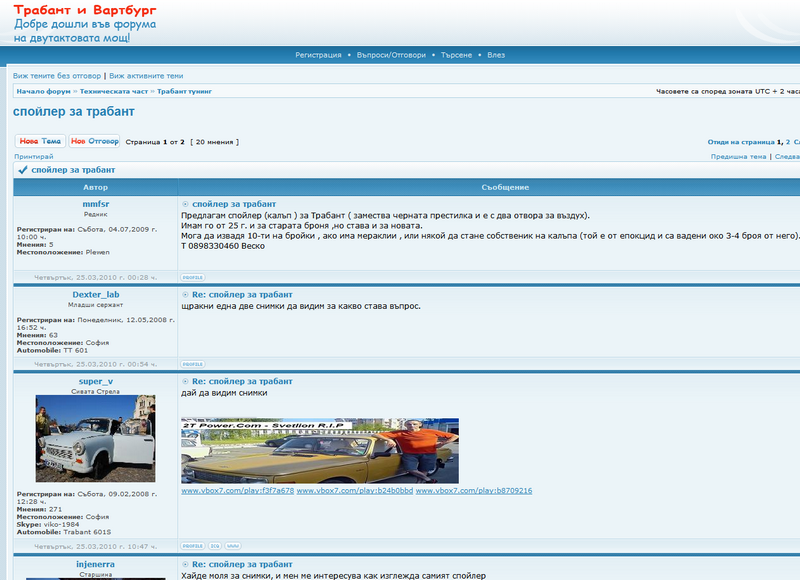Open the Регистрация menu link

318,55
